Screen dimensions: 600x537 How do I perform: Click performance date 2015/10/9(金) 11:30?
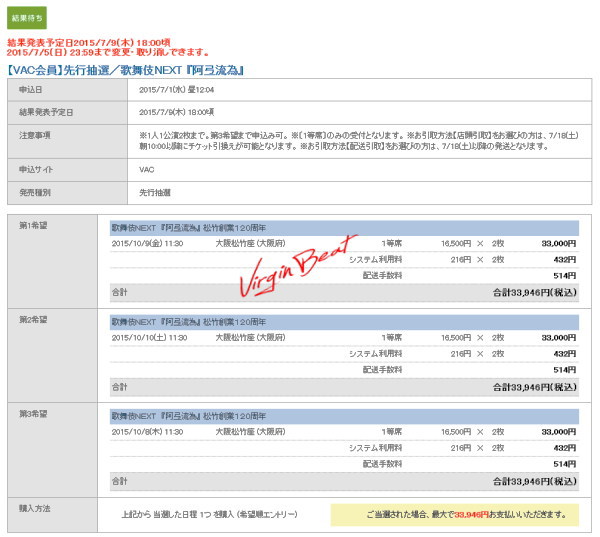pyautogui.click(x=147, y=243)
